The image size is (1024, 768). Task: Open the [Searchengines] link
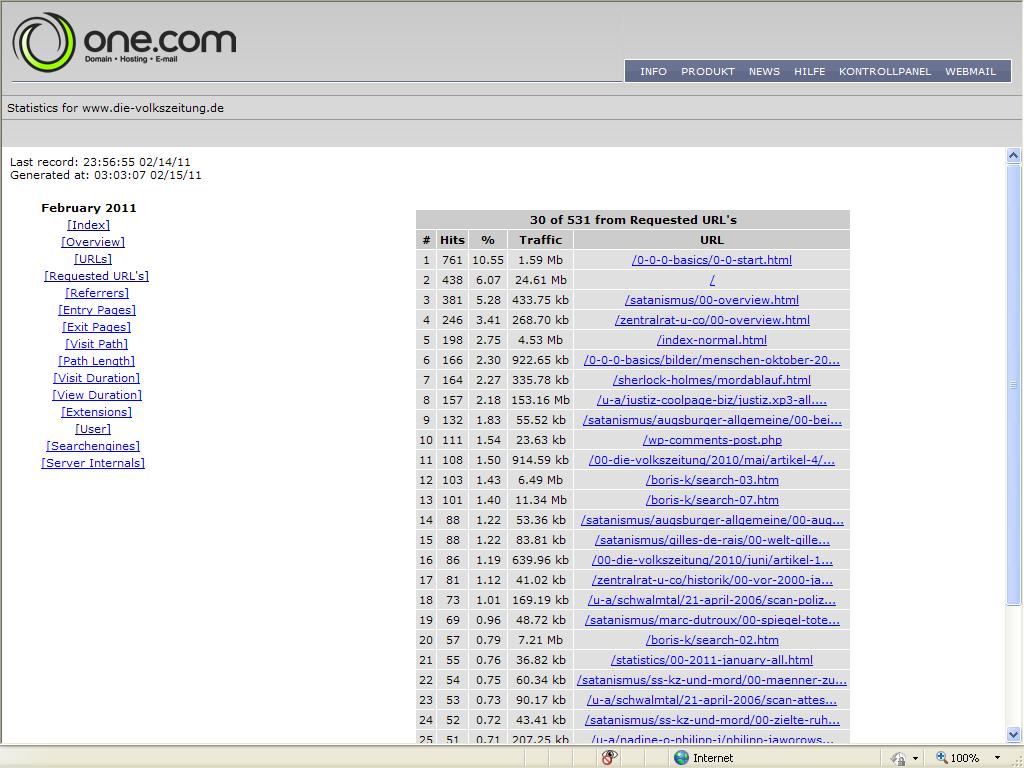pos(93,445)
